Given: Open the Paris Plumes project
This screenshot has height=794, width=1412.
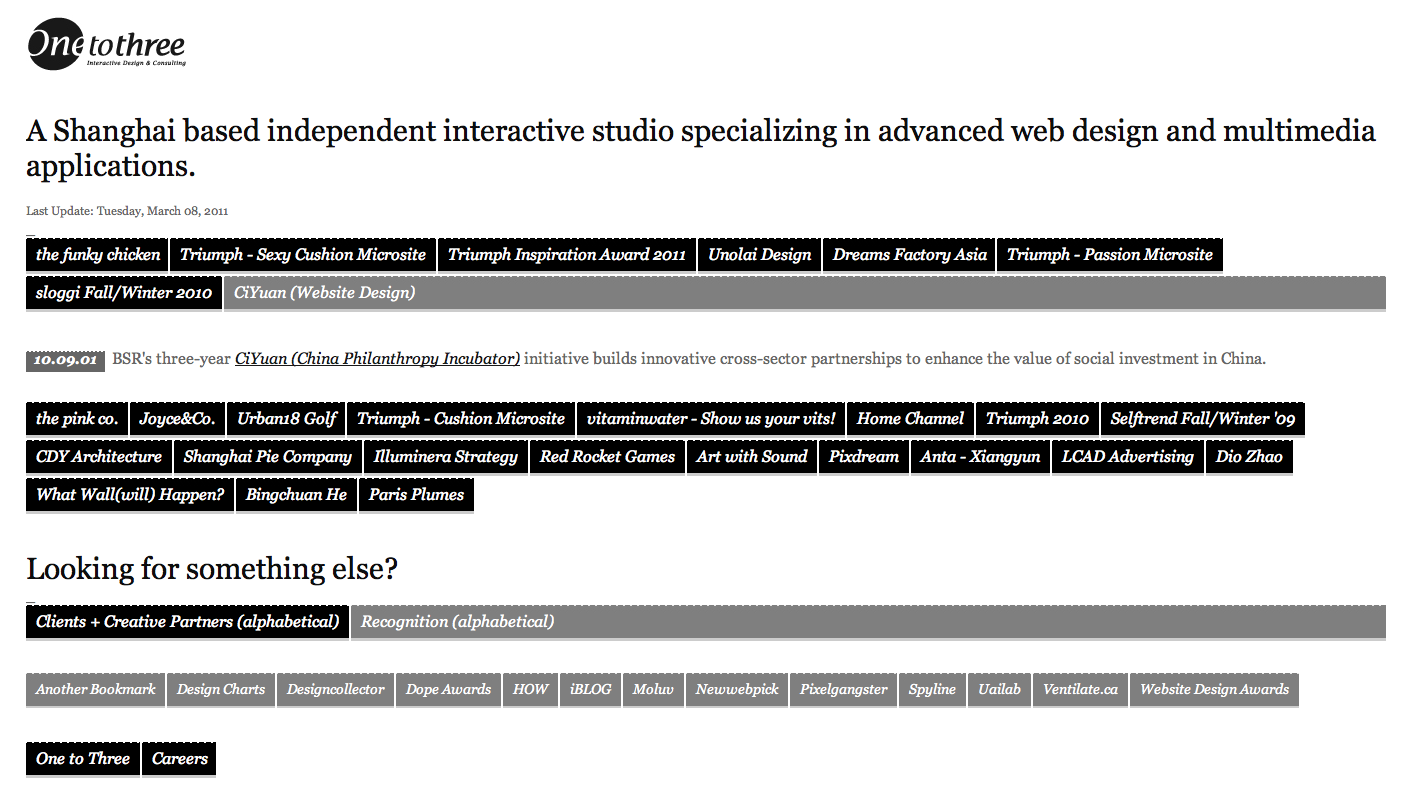Looking at the screenshot, I should tap(416, 495).
